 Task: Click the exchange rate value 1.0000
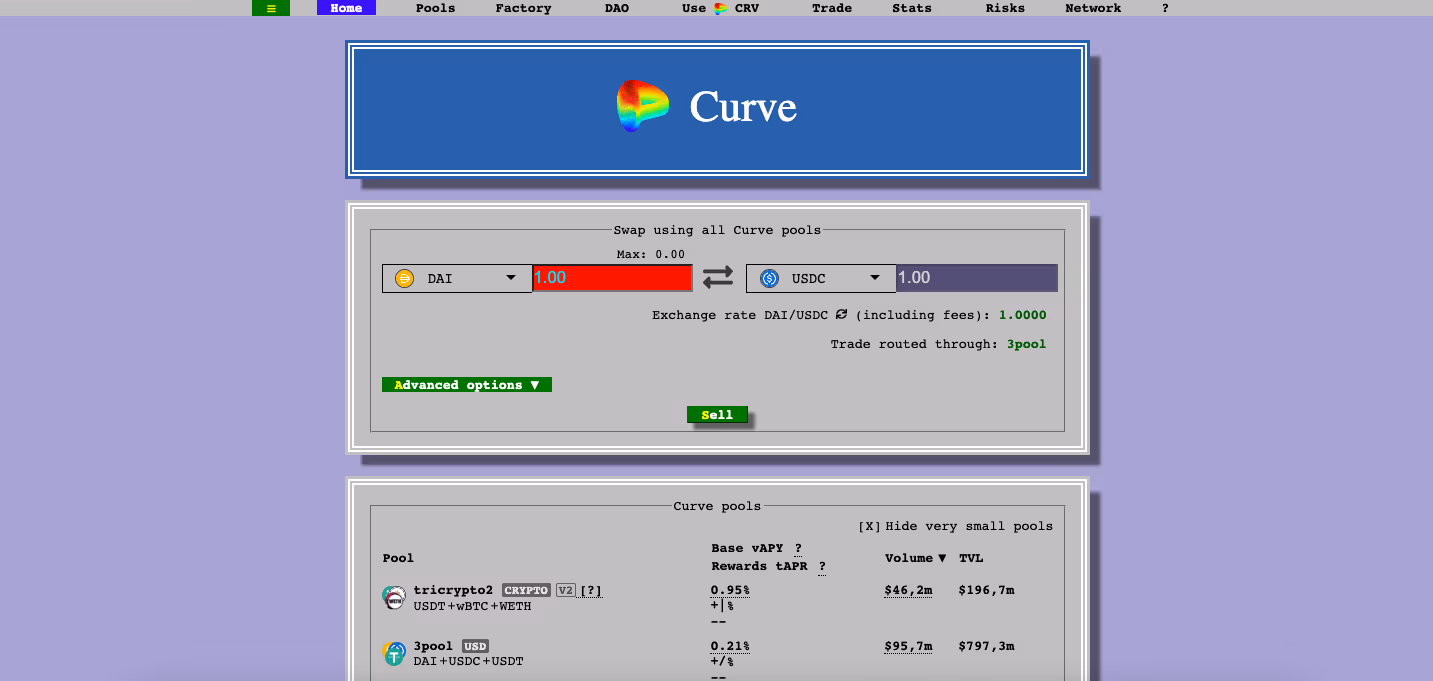pos(1023,315)
